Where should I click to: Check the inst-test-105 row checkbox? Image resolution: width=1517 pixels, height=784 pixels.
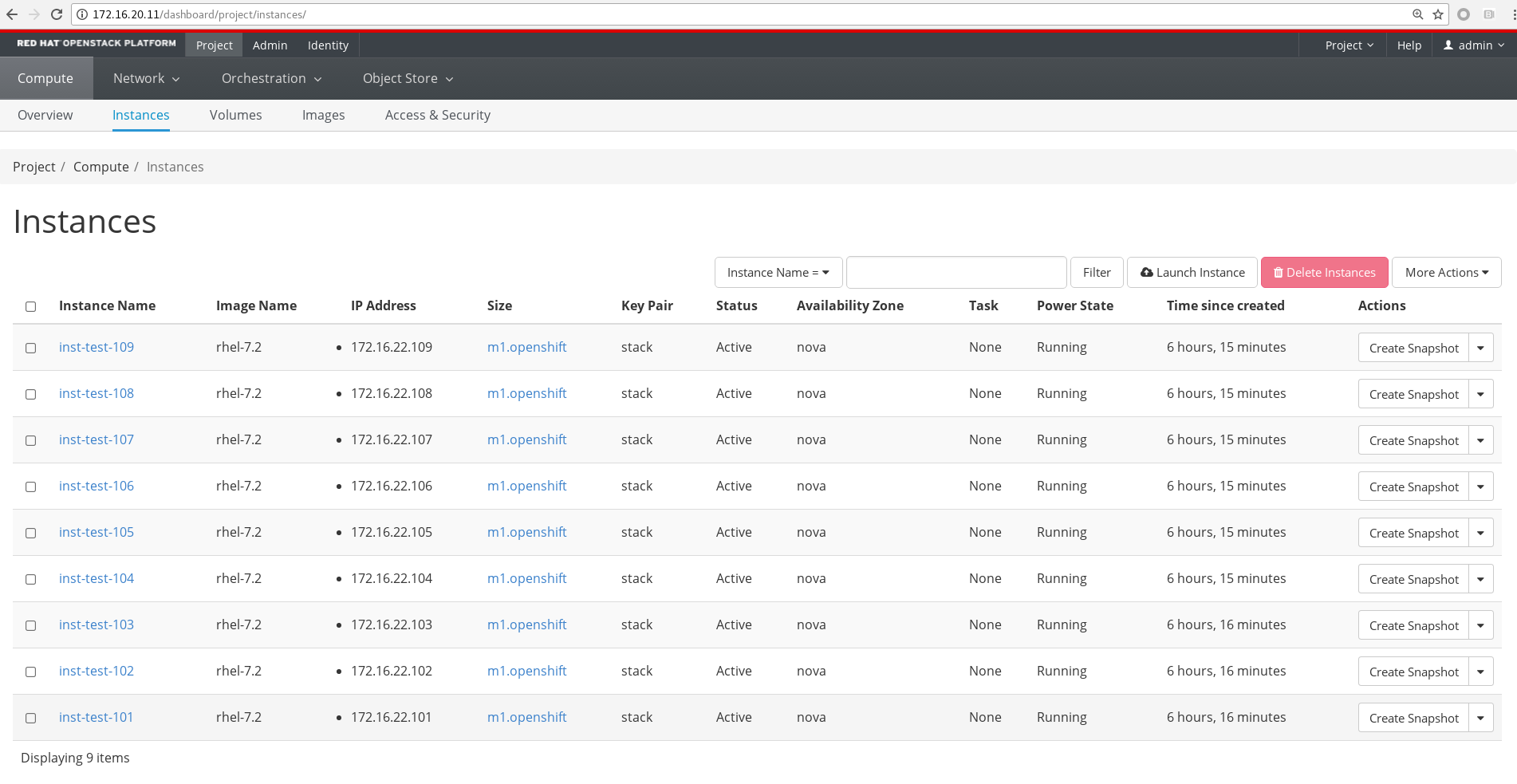pyautogui.click(x=30, y=533)
